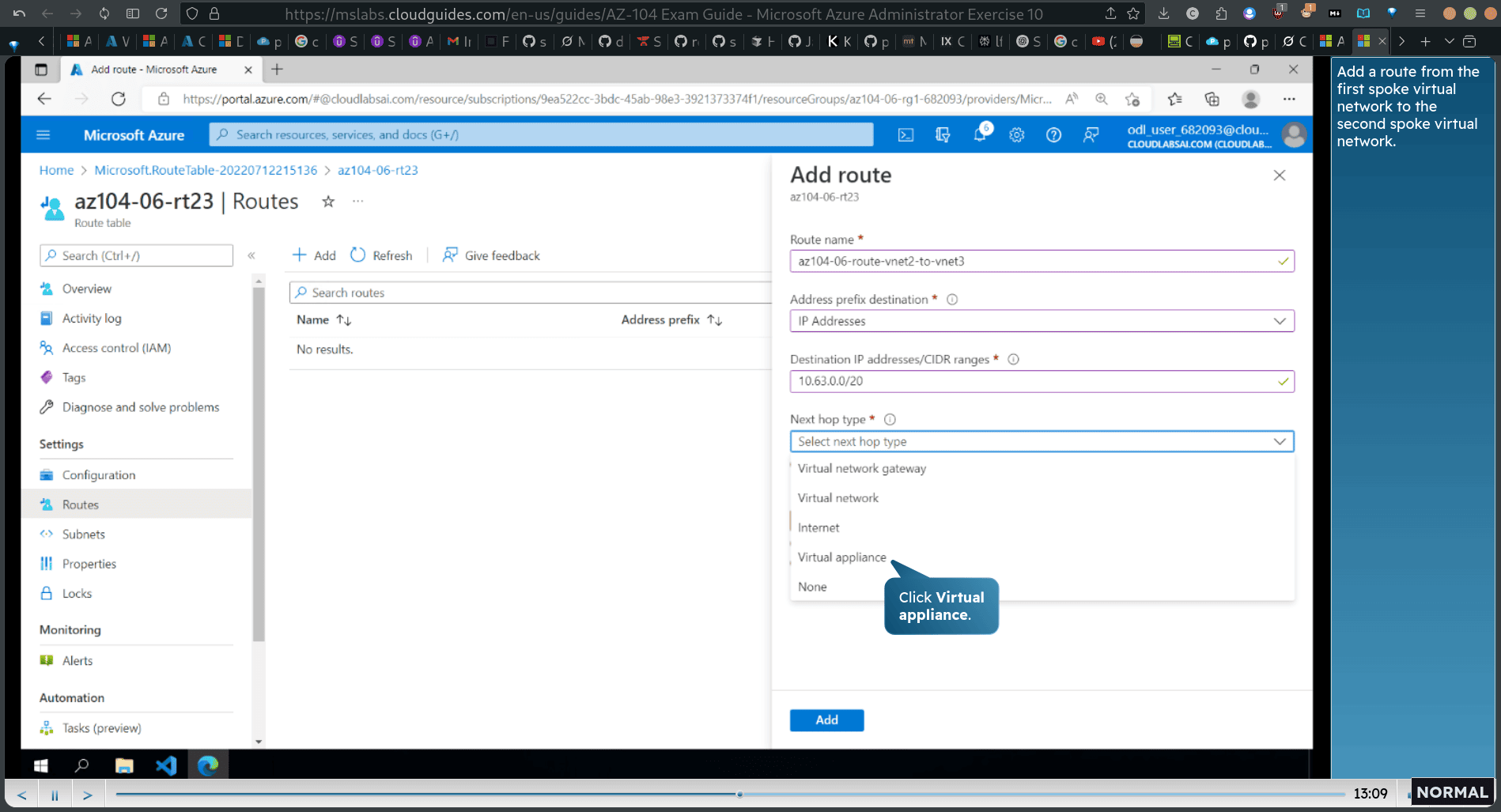
Task: Show Address prefix destination info tooltip
Action: click(952, 300)
